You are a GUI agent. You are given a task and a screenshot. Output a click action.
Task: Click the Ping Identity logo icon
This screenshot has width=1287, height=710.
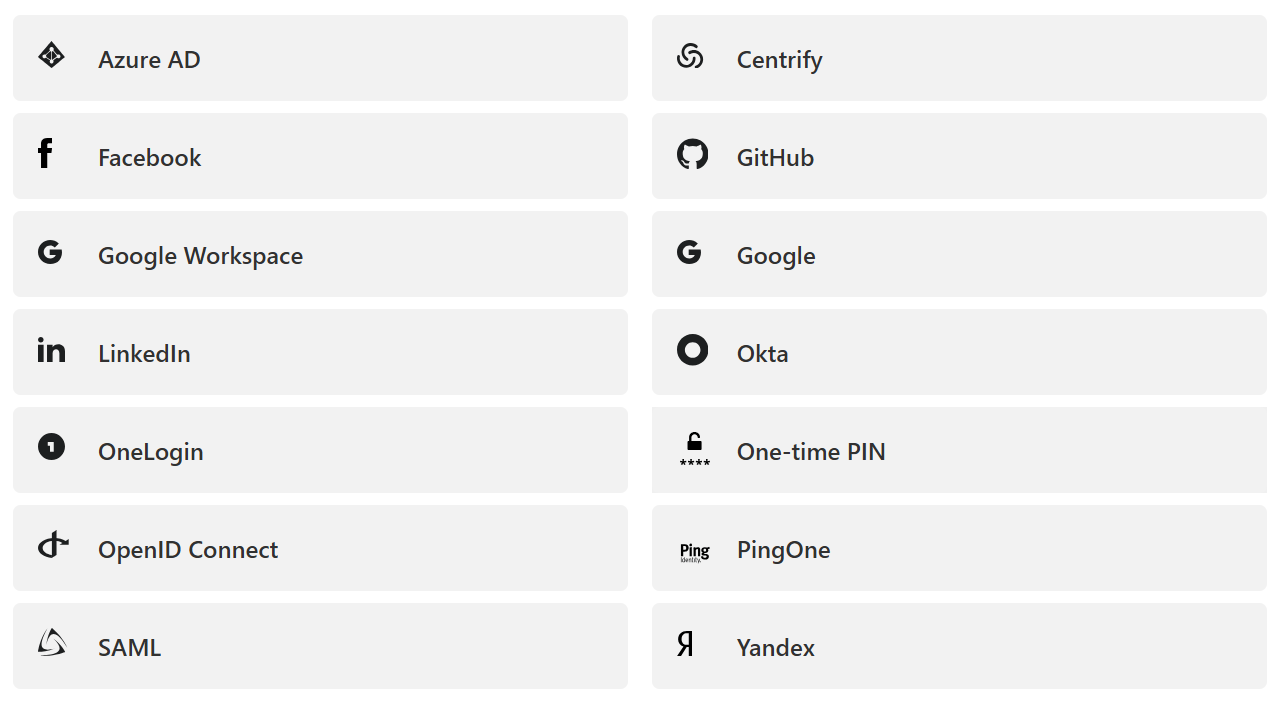coord(694,551)
